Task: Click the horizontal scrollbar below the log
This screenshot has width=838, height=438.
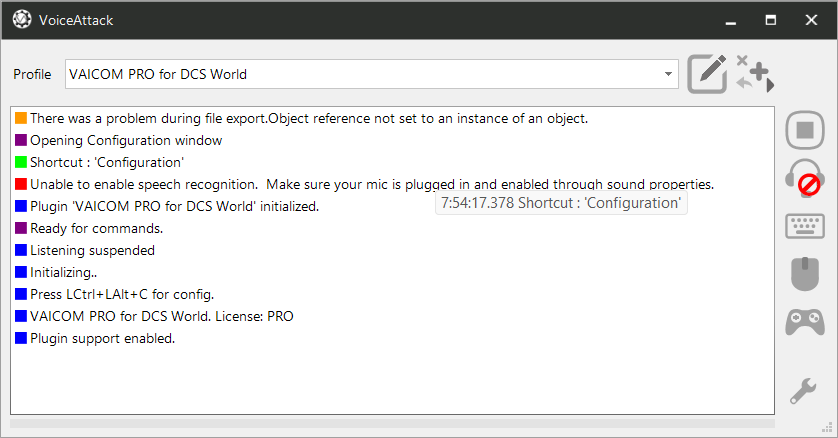Action: [x=392, y=423]
